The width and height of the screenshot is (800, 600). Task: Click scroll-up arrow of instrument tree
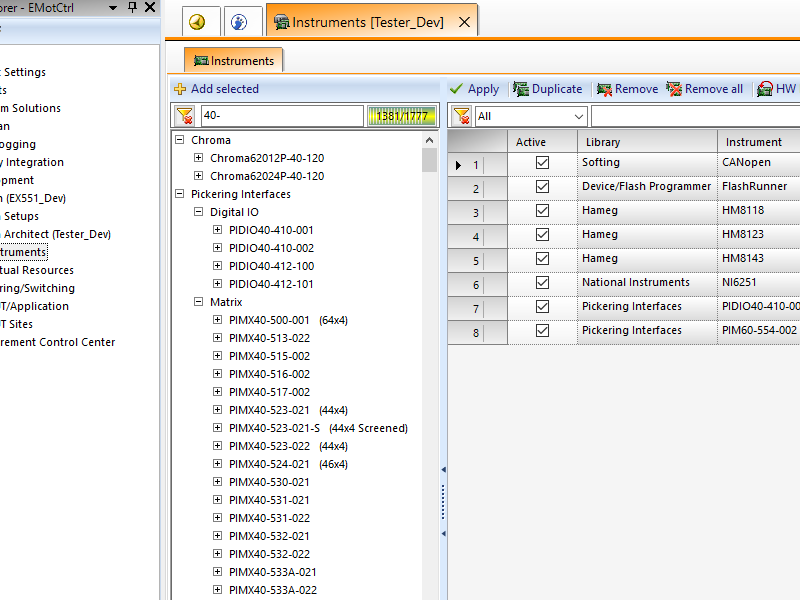430,140
